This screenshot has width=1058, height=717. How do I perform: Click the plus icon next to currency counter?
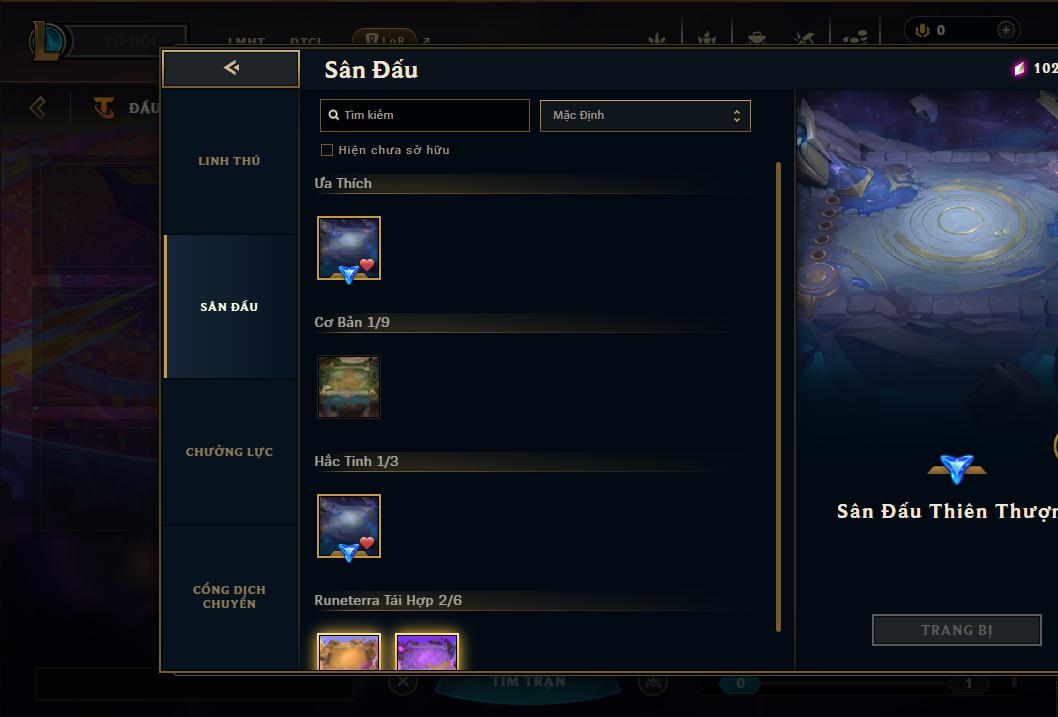pos(1005,30)
